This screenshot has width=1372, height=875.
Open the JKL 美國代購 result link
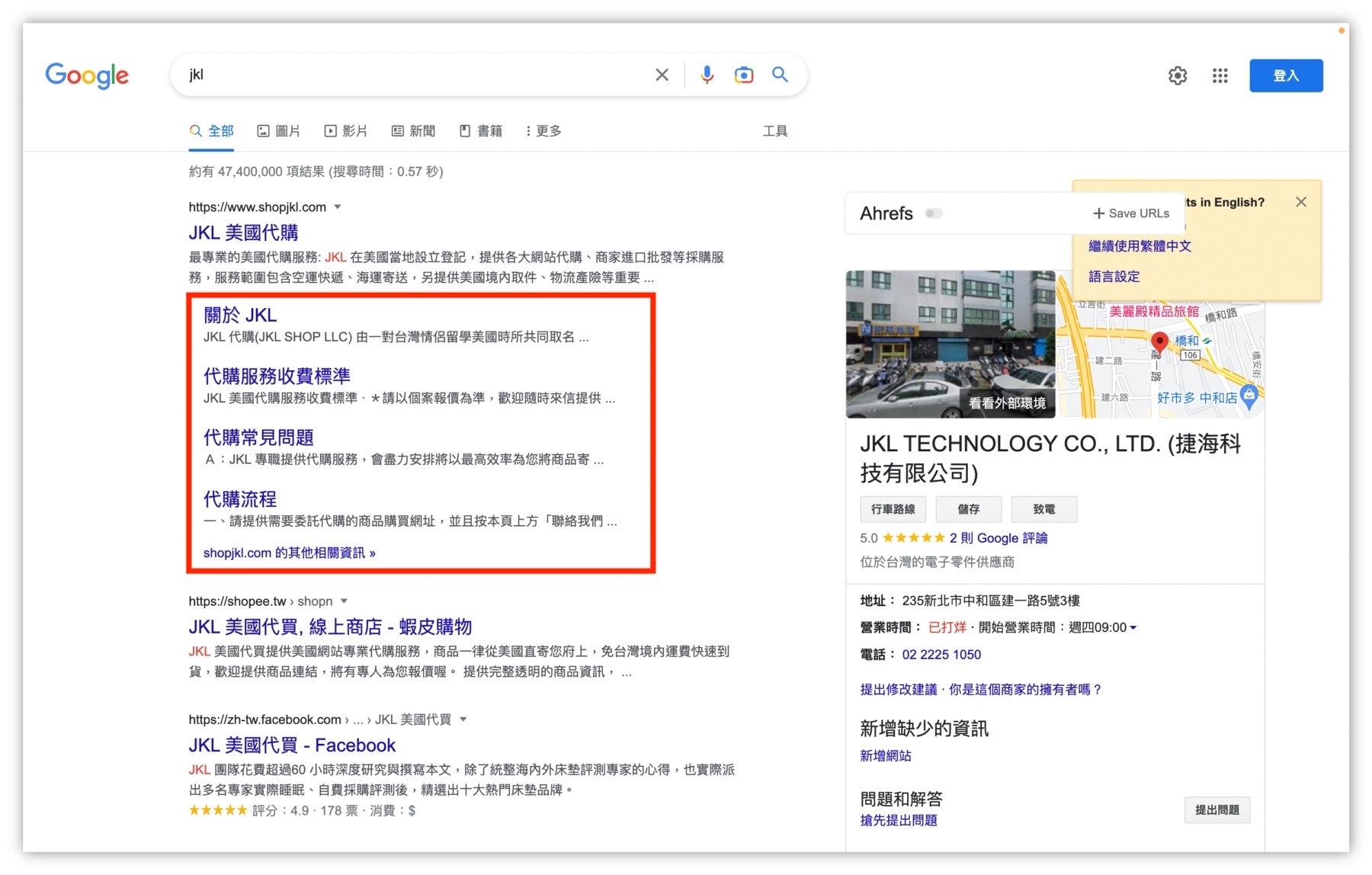tap(243, 232)
